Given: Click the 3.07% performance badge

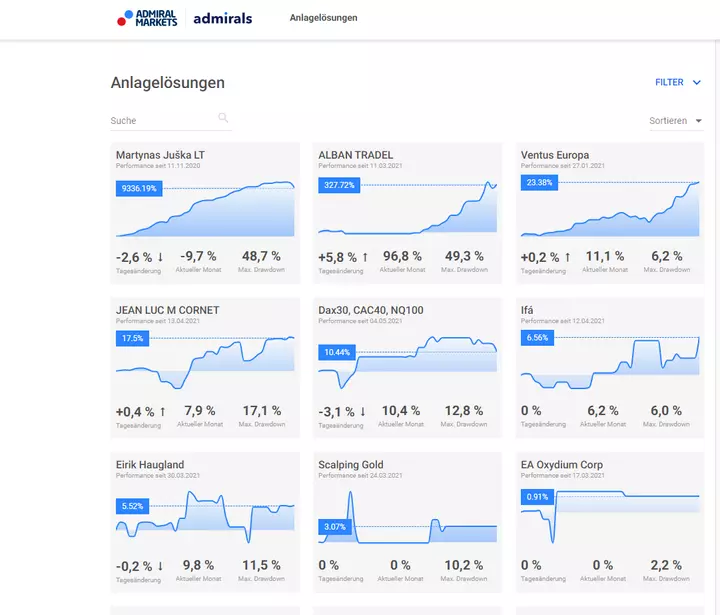Looking at the screenshot, I should [335, 527].
